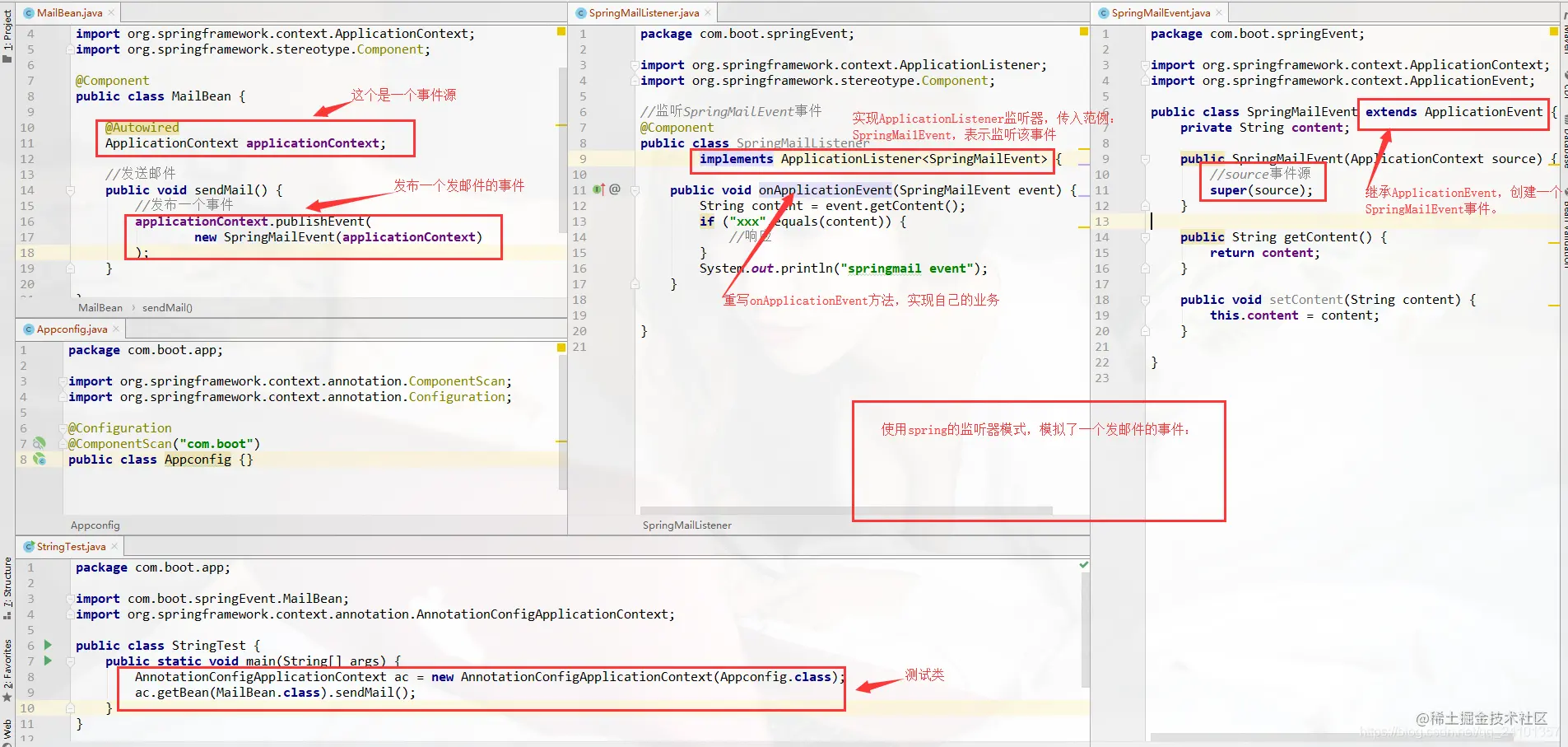Click the setContent method name
The width and height of the screenshot is (1568, 747).
(x=1306, y=300)
